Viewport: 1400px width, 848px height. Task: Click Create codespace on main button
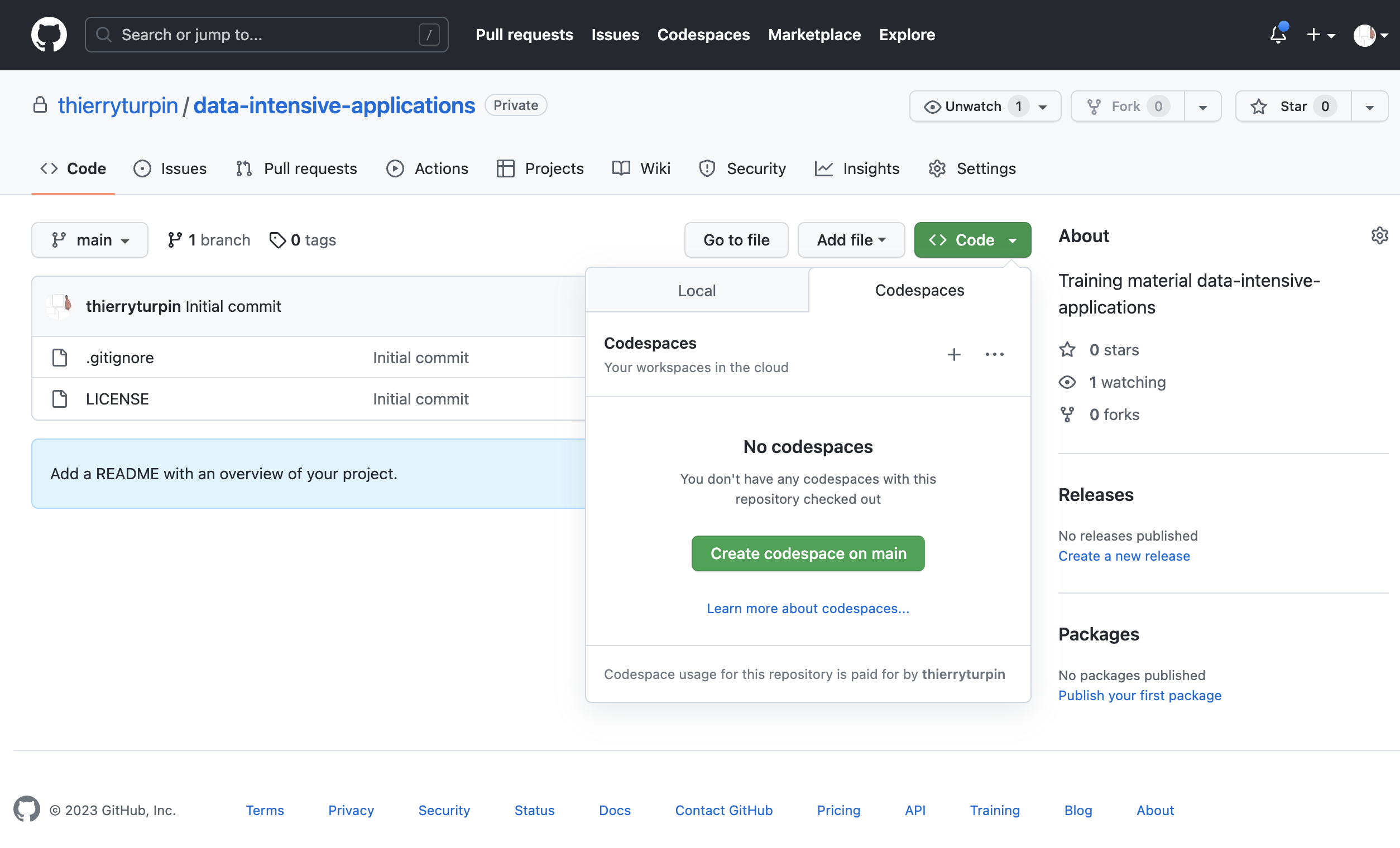pyautogui.click(x=808, y=553)
